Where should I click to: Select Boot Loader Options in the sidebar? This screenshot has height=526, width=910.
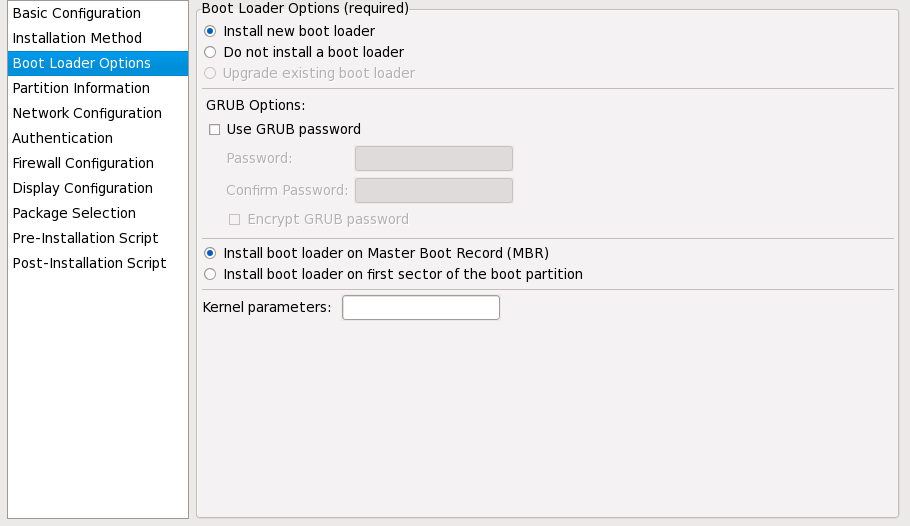81,63
